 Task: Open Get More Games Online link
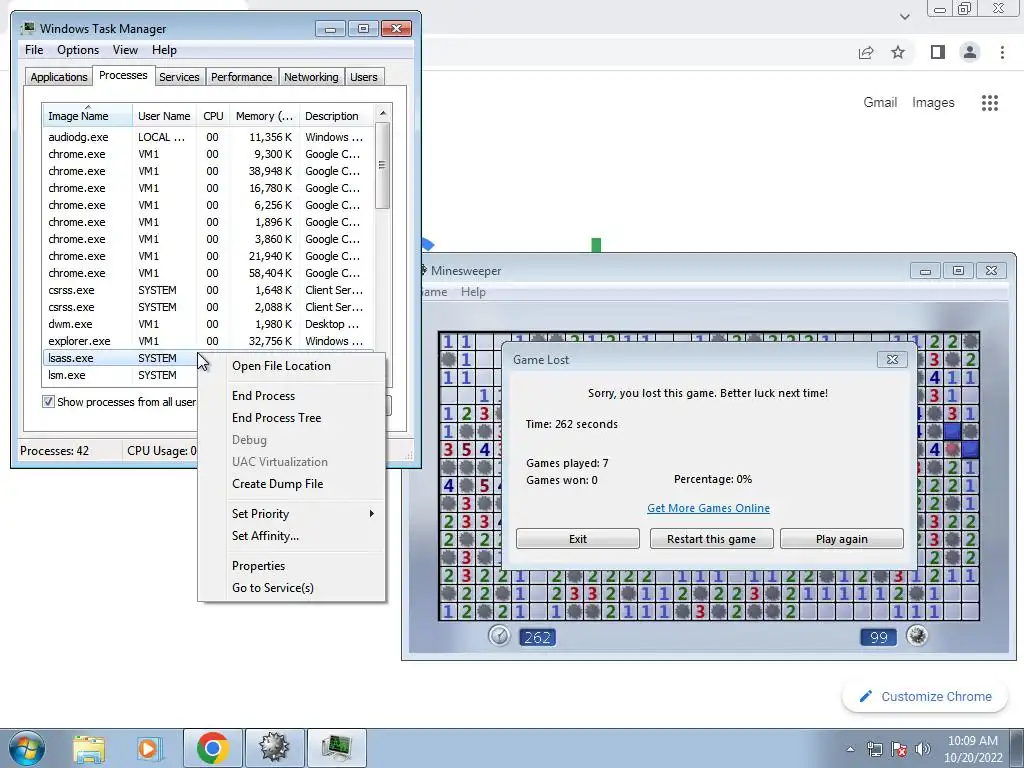tap(708, 508)
